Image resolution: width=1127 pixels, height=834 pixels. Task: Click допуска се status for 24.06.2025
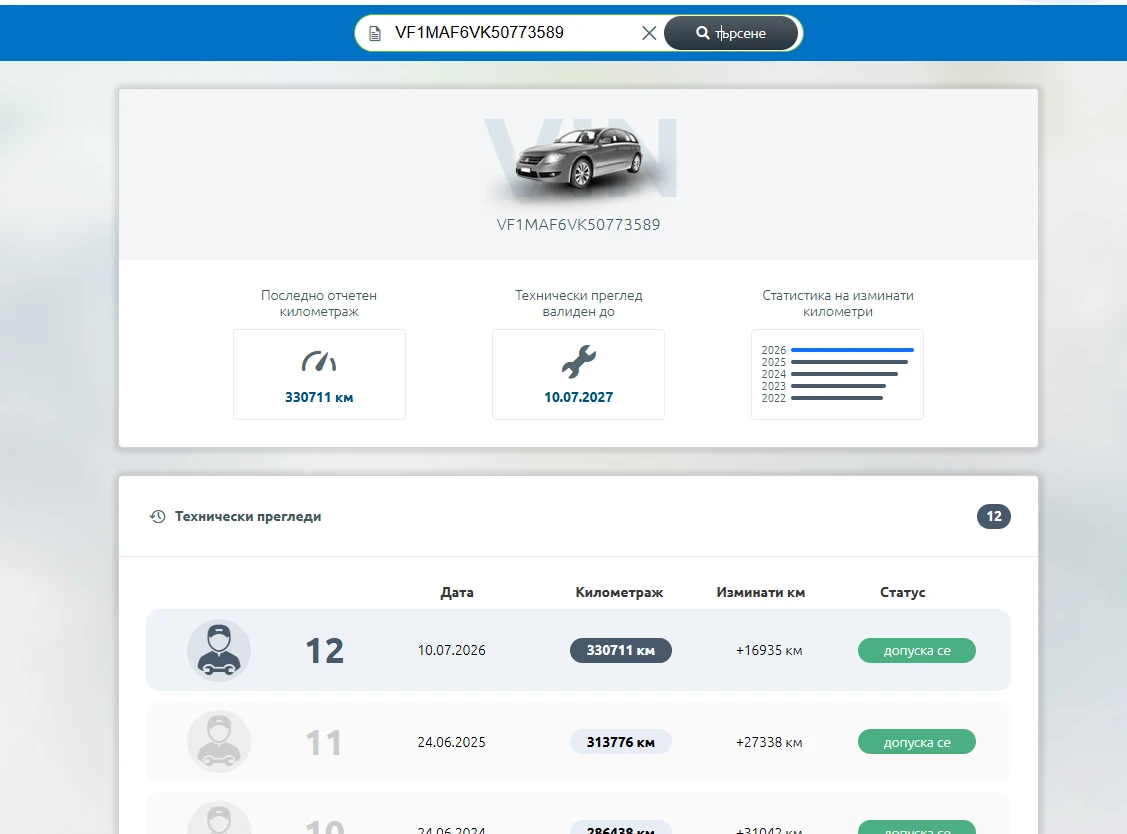pyautogui.click(x=917, y=742)
